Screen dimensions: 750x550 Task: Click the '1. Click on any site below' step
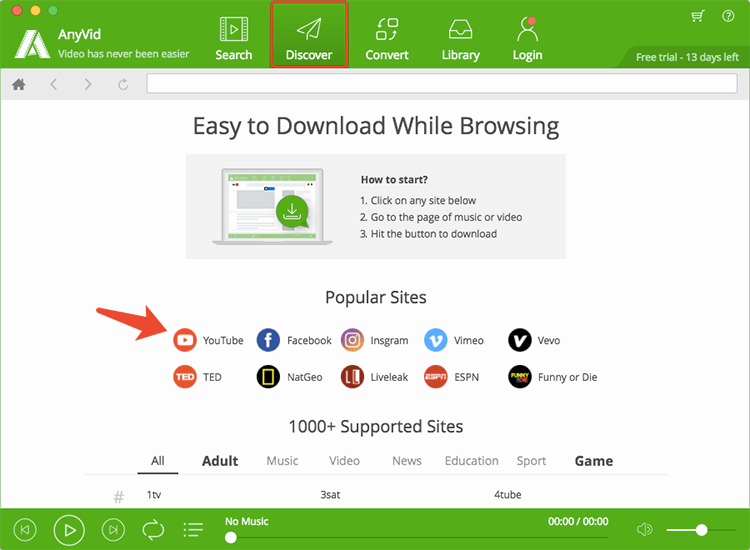pyautogui.click(x=418, y=200)
